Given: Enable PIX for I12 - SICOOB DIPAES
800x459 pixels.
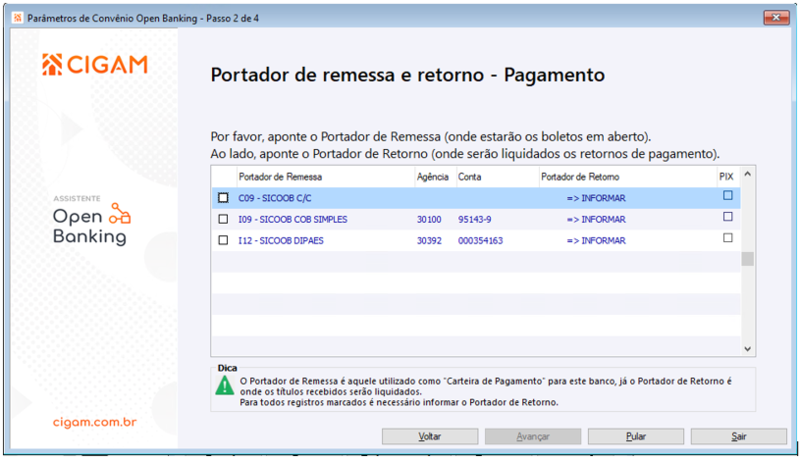Looking at the screenshot, I should coord(728,238).
